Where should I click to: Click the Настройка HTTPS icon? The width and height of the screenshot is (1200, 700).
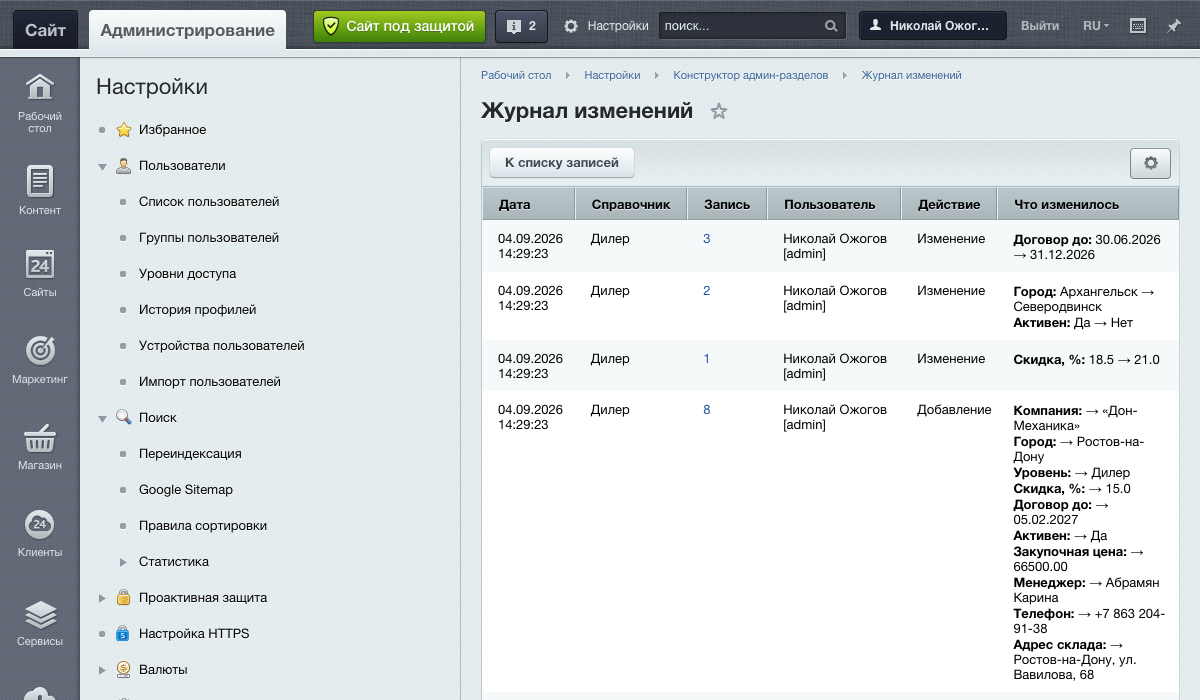click(x=123, y=634)
